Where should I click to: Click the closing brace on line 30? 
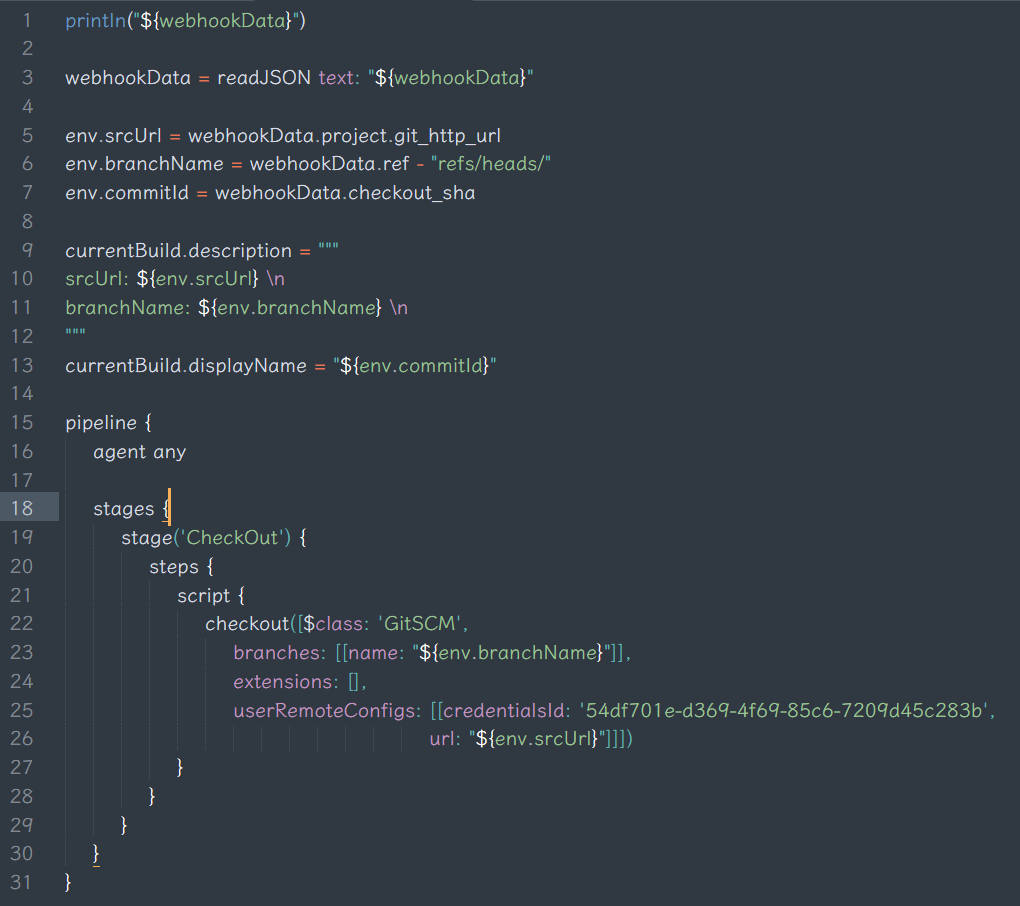(96, 855)
